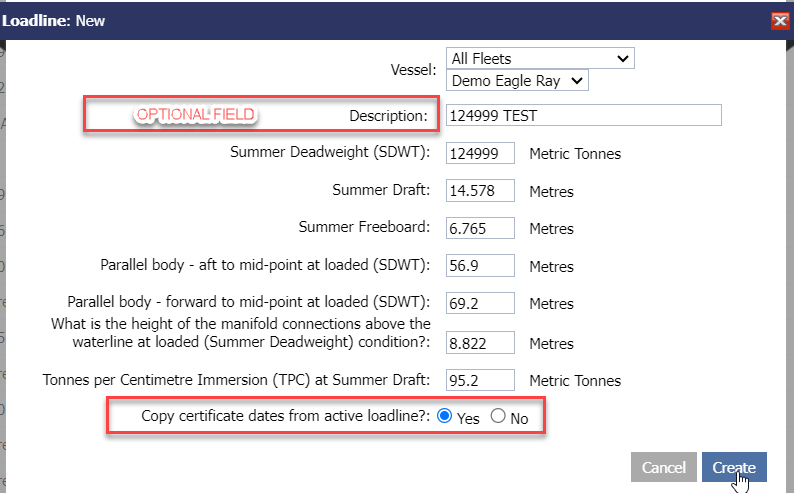This screenshot has height=493, width=794.
Task: Click the Summer Freeboard field showing 6.765
Action: (480, 228)
